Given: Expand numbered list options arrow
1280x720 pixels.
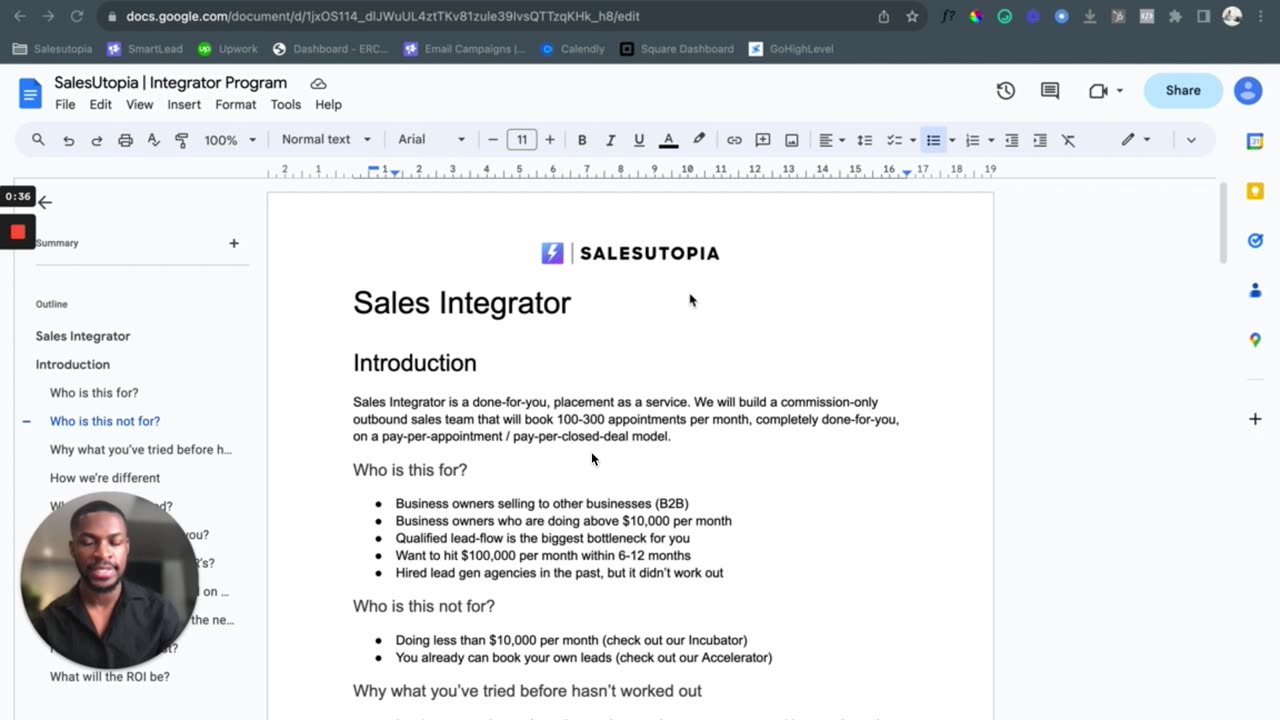Looking at the screenshot, I should pos(991,140).
